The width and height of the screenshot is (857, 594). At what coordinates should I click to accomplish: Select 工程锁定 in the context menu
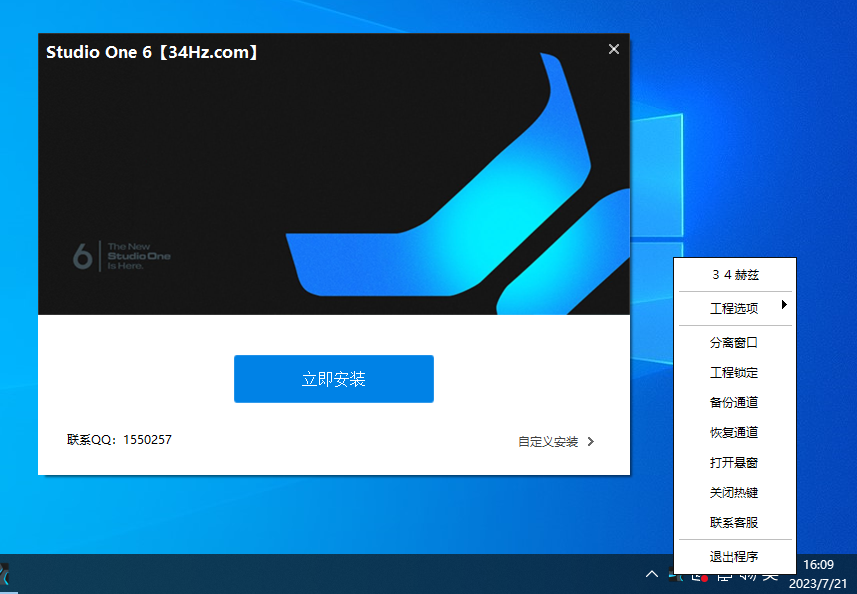pos(735,373)
